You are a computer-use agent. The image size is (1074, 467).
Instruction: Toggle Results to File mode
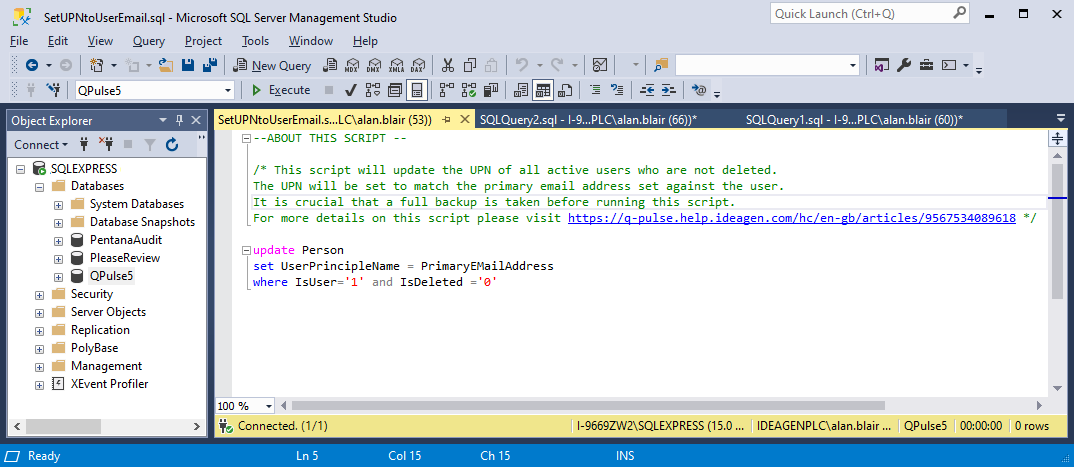pyautogui.click(x=566, y=90)
